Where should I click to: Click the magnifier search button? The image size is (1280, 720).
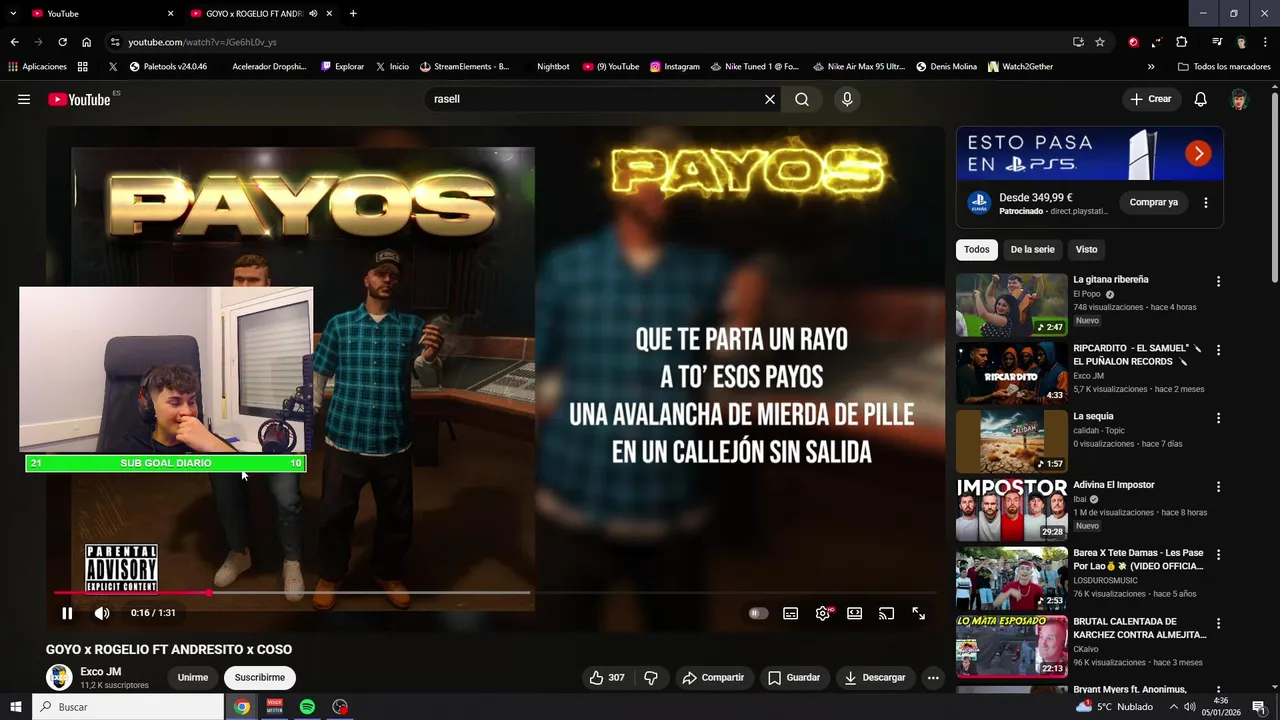tap(802, 99)
